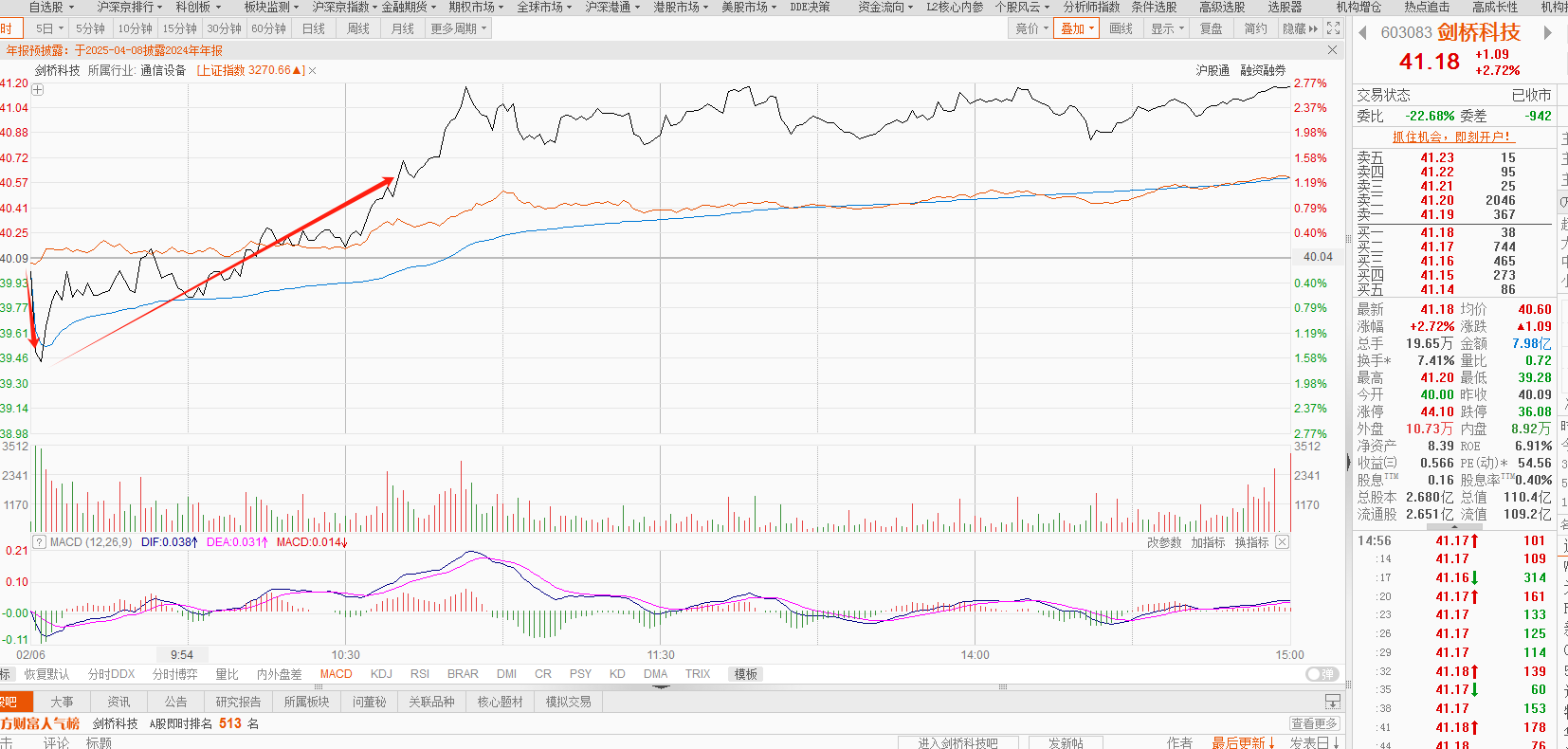The width and height of the screenshot is (1568, 749).
Task: Click 改参数 to edit parameters
Action: point(1164,542)
